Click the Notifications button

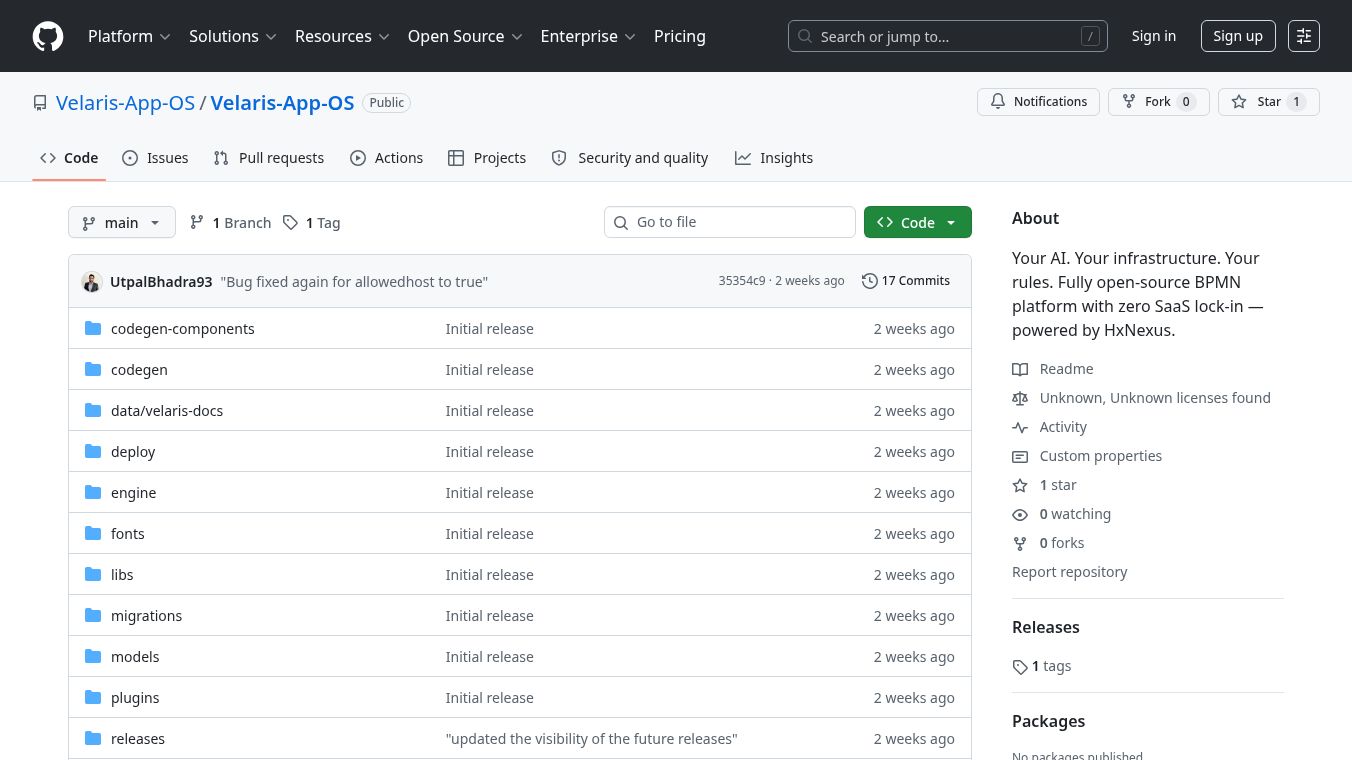pos(1039,102)
